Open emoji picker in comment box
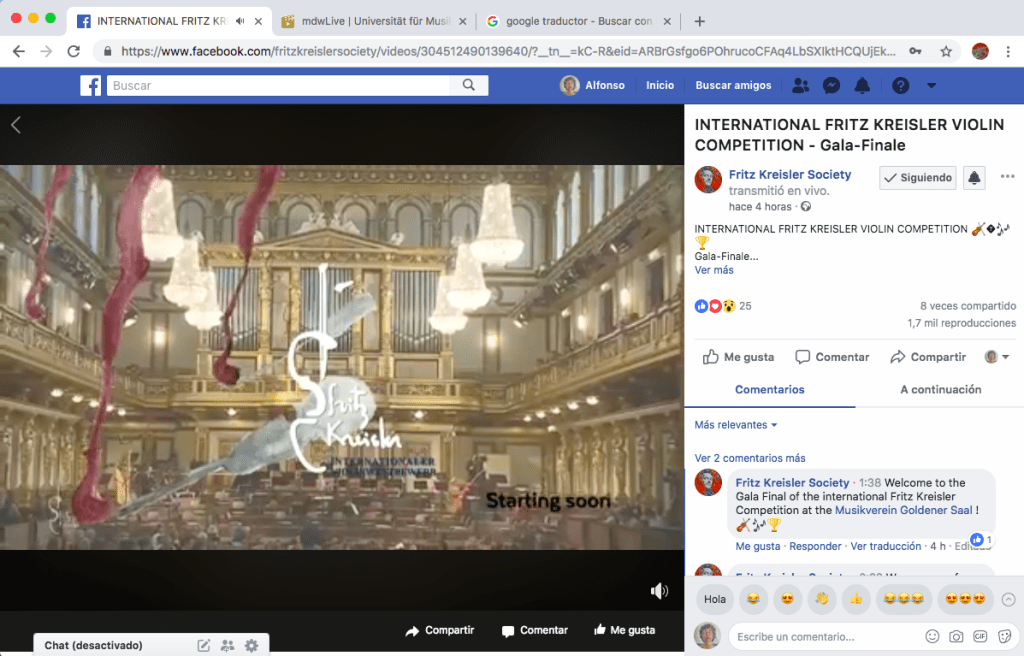The image size is (1024, 656). point(932,636)
